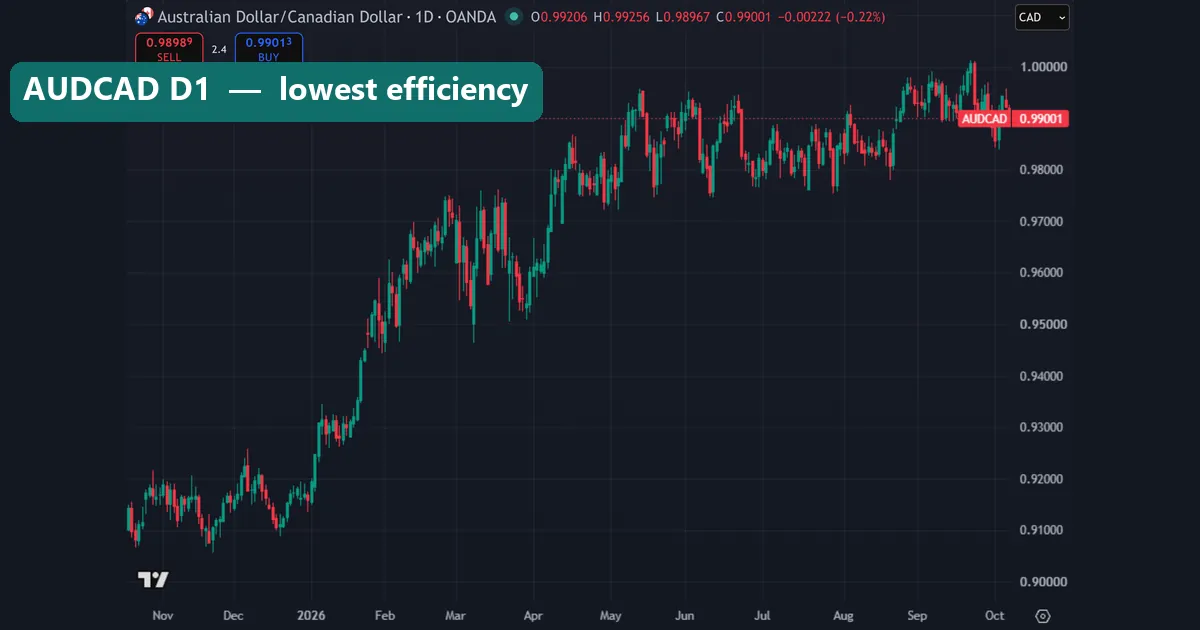Click the 0.91000 price axis label
This screenshot has height=630, width=1200.
1041,531
